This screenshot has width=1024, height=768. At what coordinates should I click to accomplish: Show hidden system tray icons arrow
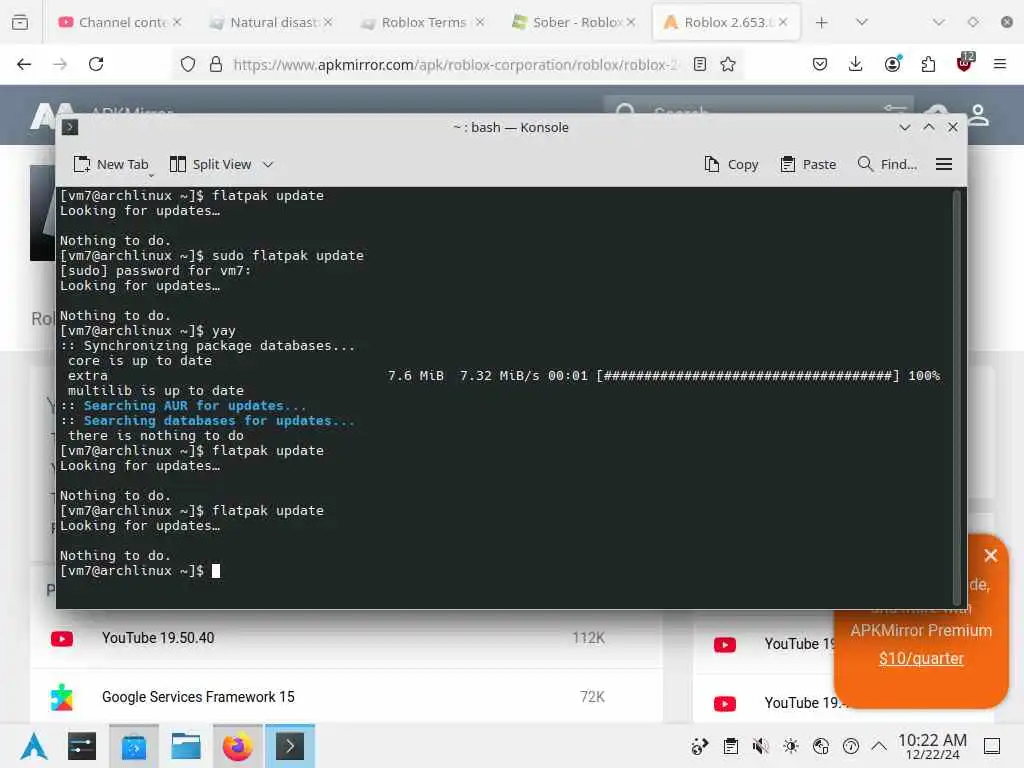(x=879, y=746)
